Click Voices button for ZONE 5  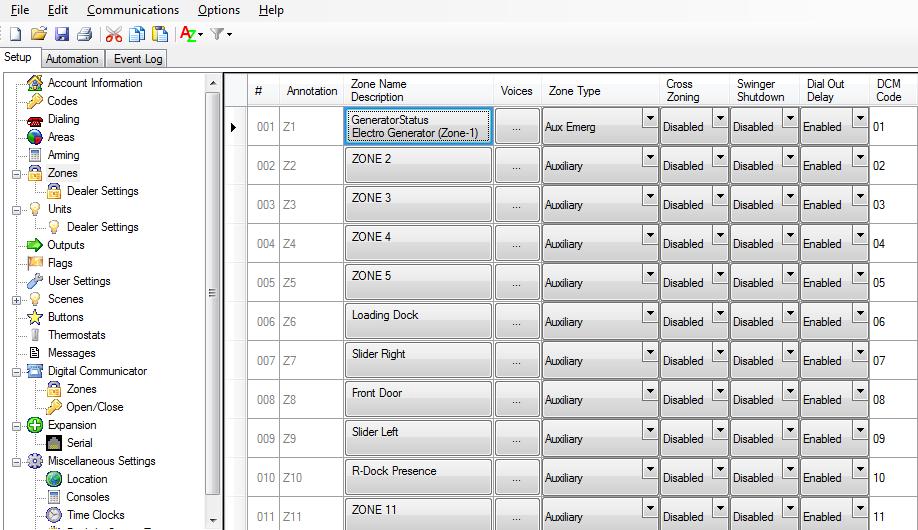(516, 282)
